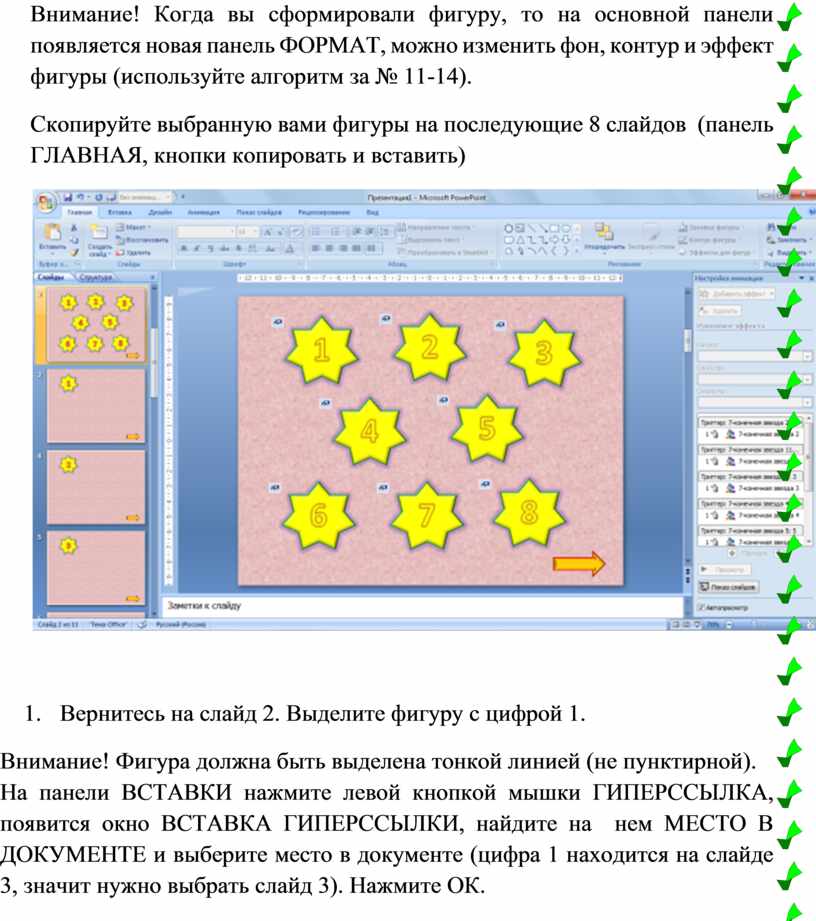Screen dimensions: 816x921
Task: Click the animation marker beside star 1
Action: (278, 321)
